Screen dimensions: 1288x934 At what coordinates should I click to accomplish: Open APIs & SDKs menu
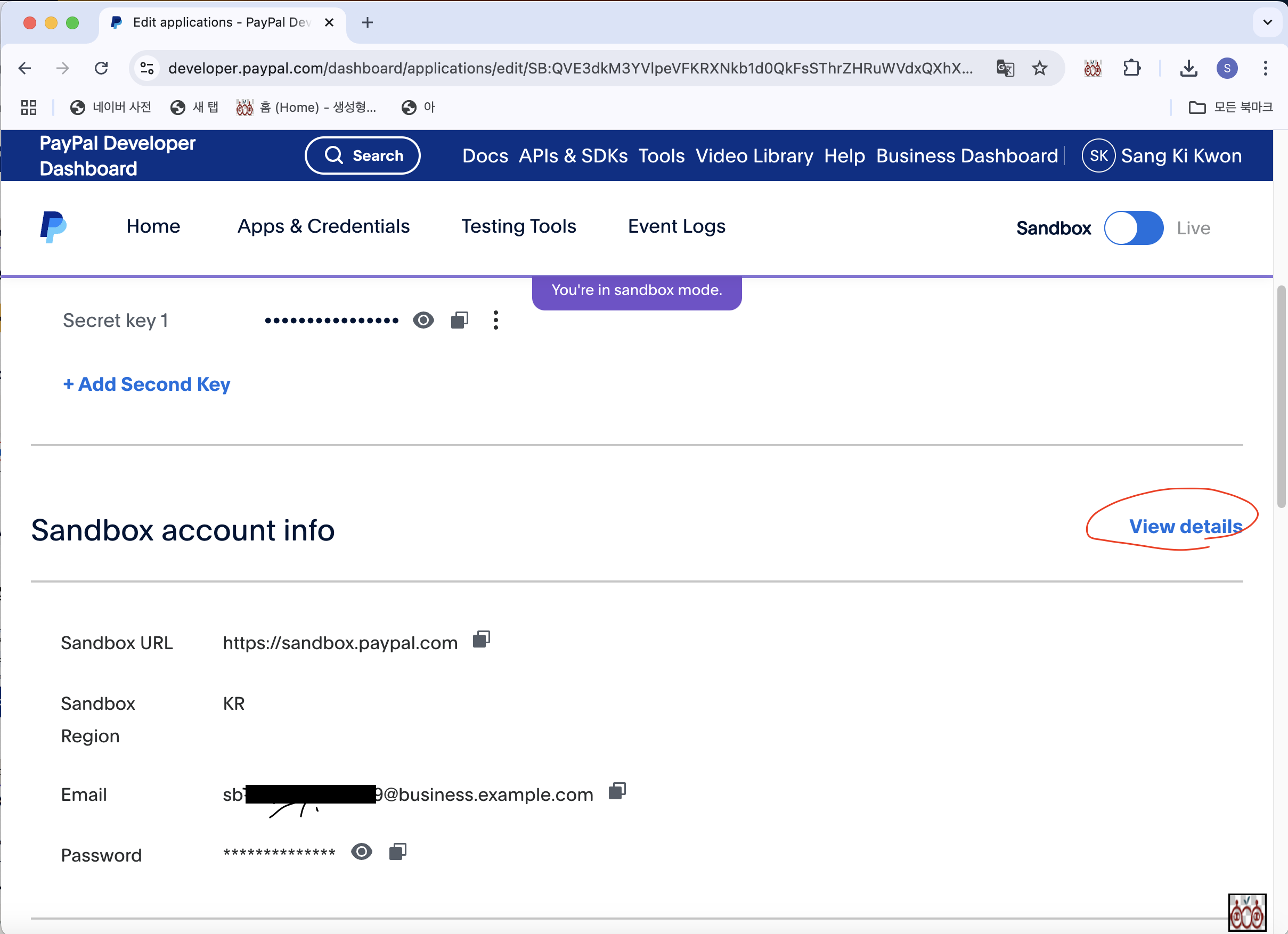click(x=573, y=155)
